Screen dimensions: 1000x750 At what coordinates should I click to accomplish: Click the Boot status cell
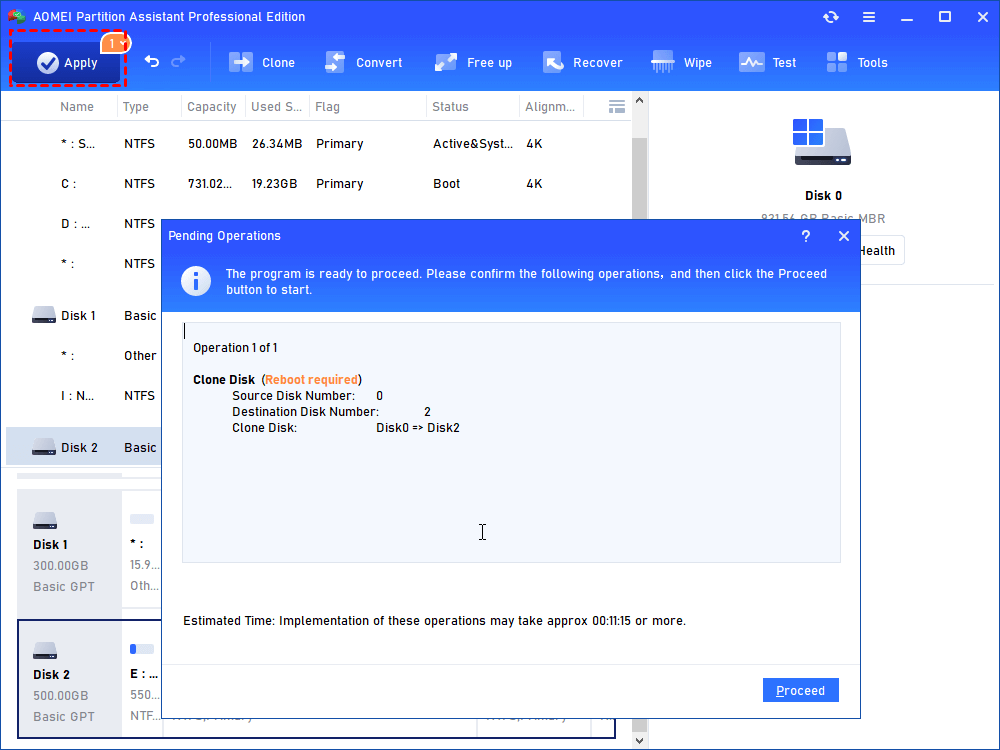pyautogui.click(x=446, y=184)
